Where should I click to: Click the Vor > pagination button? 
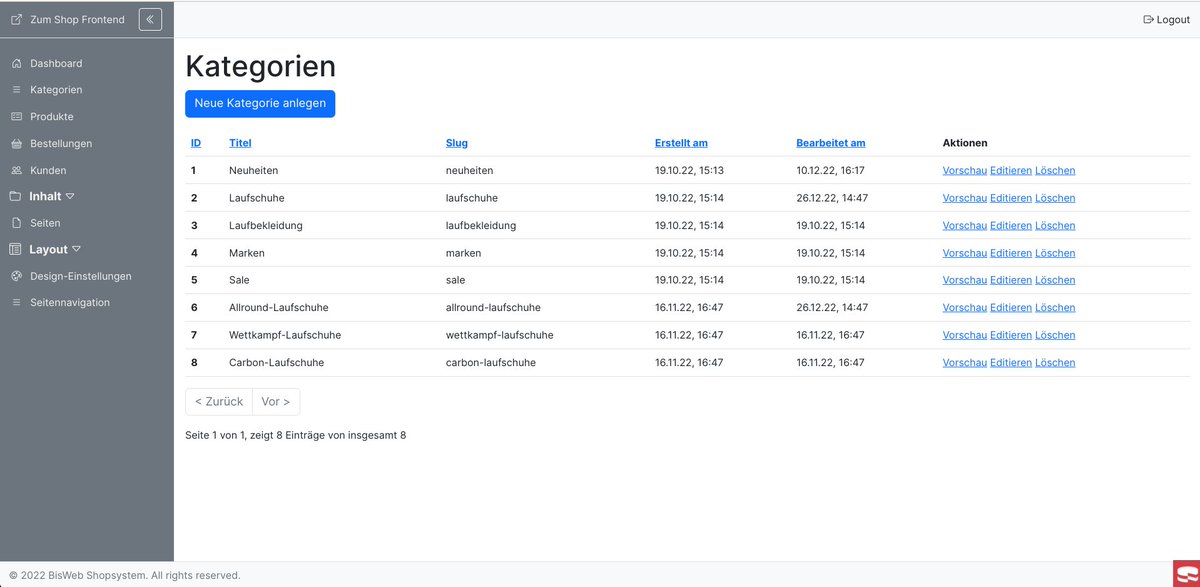(276, 401)
